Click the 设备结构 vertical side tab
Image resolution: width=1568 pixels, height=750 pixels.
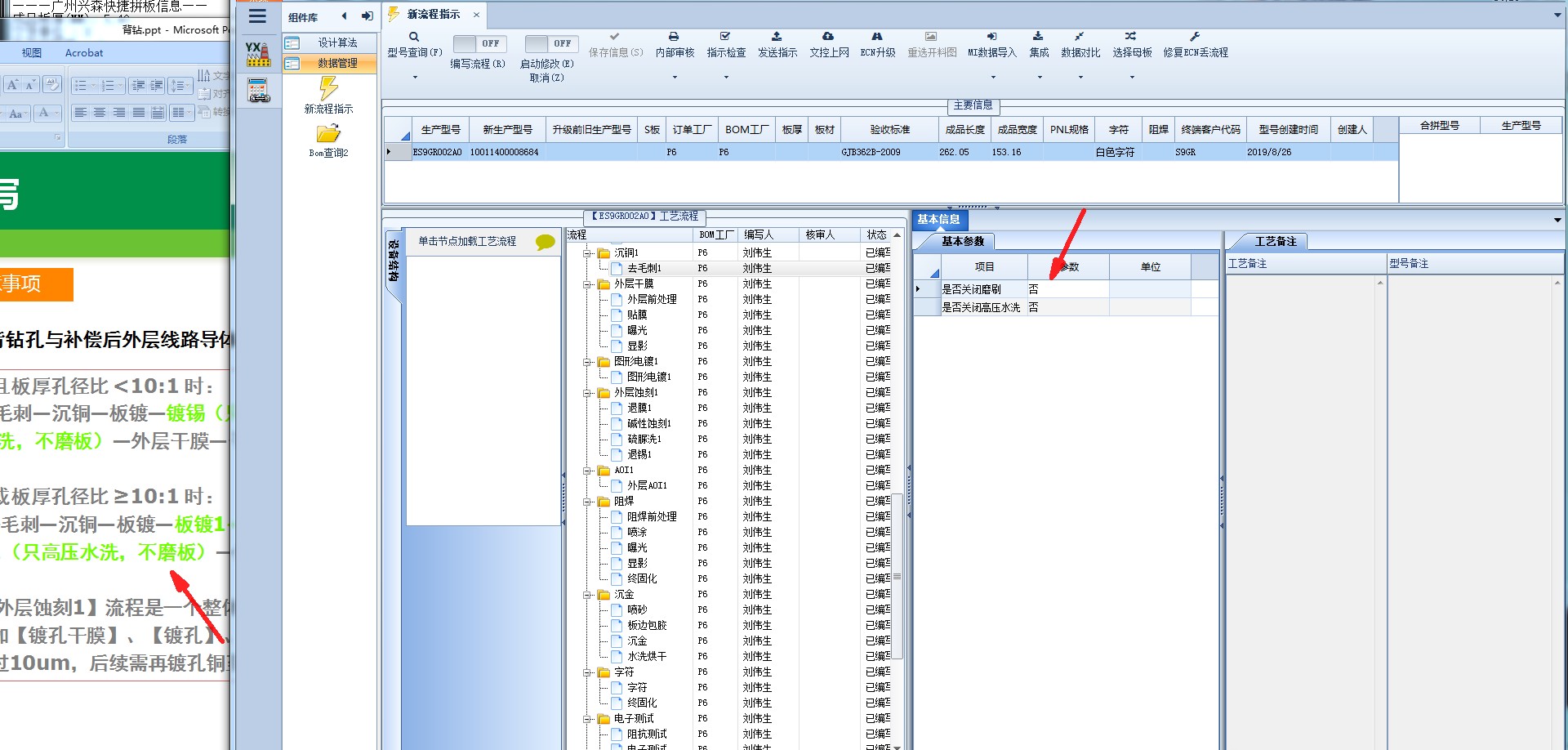point(394,261)
